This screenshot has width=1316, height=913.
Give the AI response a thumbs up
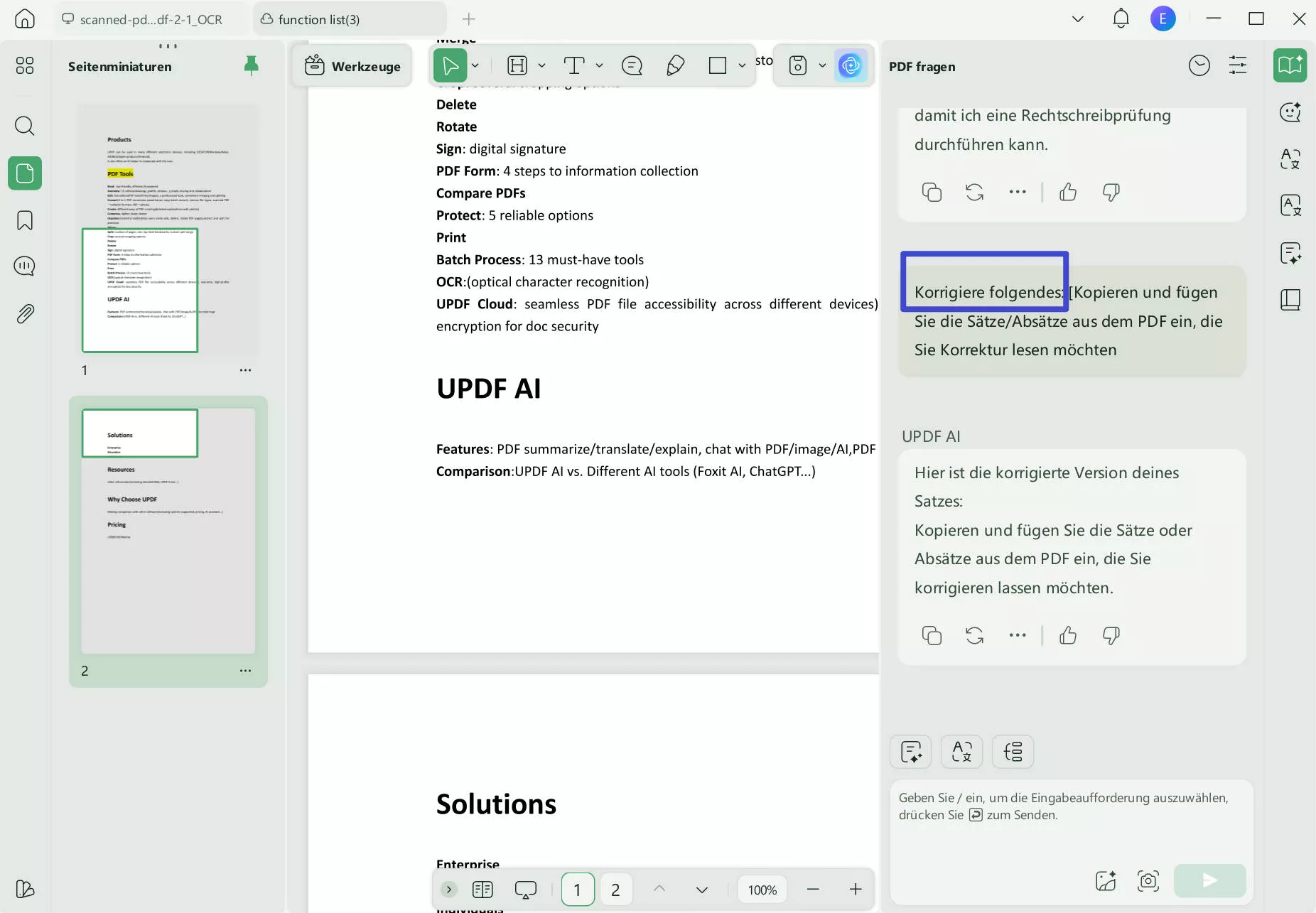tap(1068, 636)
